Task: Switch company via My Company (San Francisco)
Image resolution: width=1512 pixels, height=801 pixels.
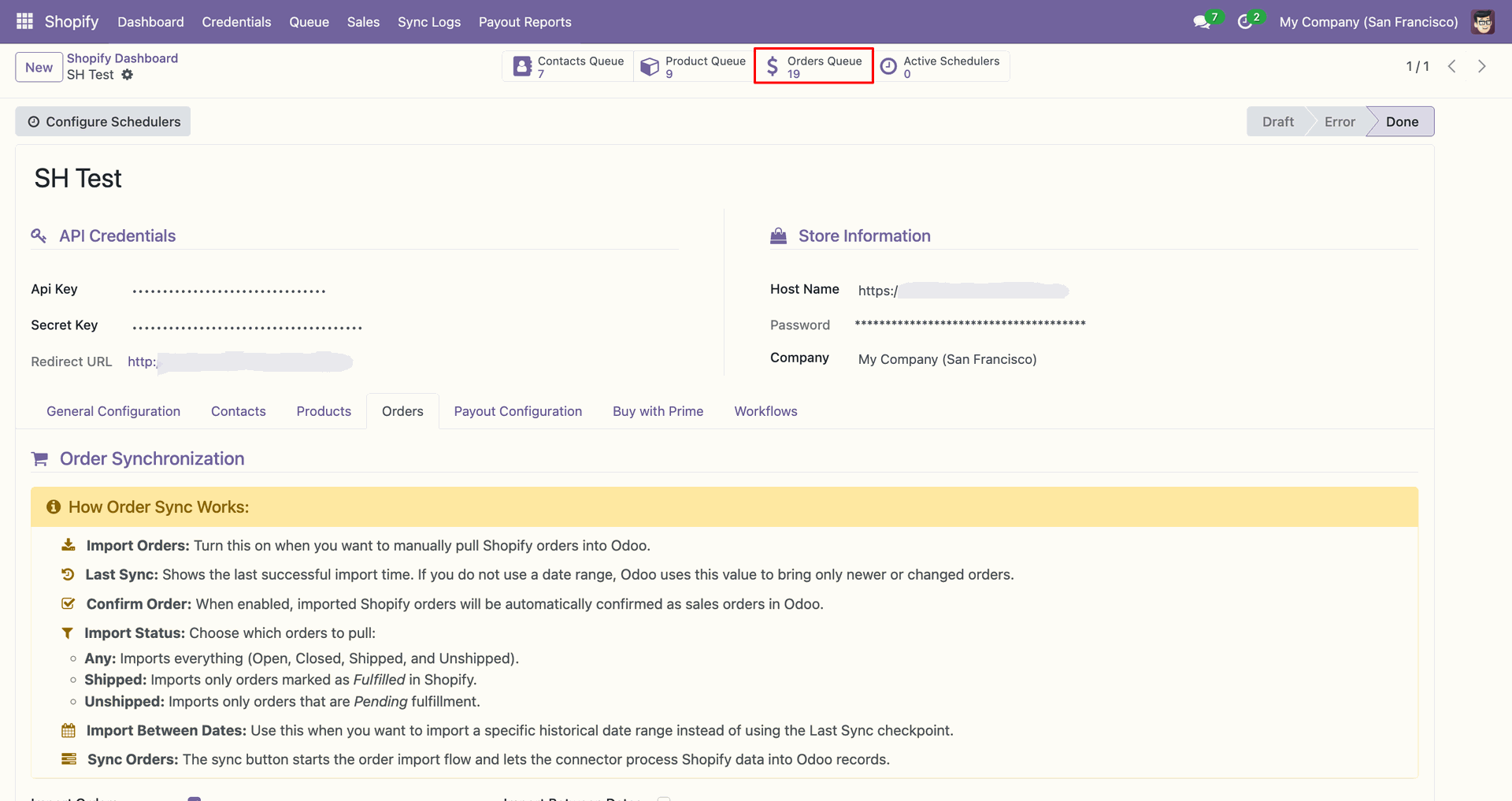Action: (1369, 22)
